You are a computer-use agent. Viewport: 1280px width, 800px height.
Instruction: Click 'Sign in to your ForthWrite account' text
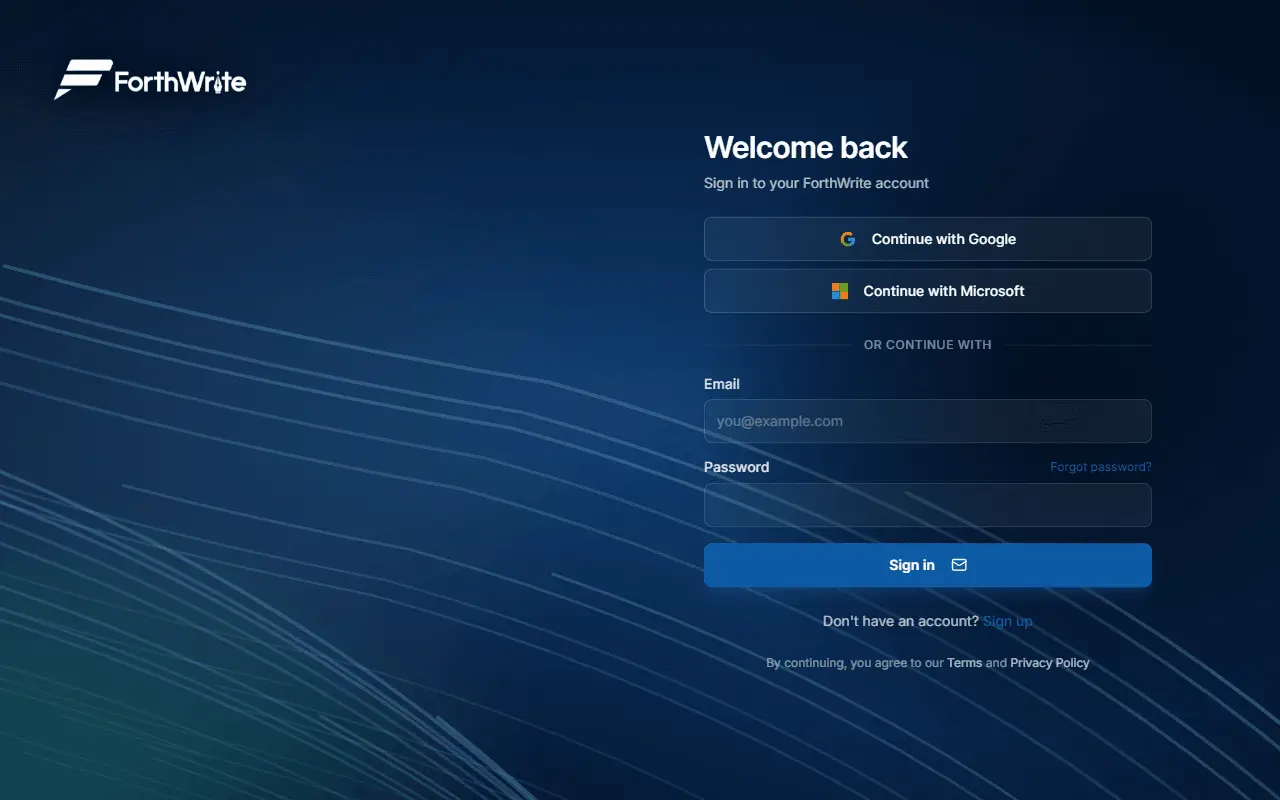point(816,183)
